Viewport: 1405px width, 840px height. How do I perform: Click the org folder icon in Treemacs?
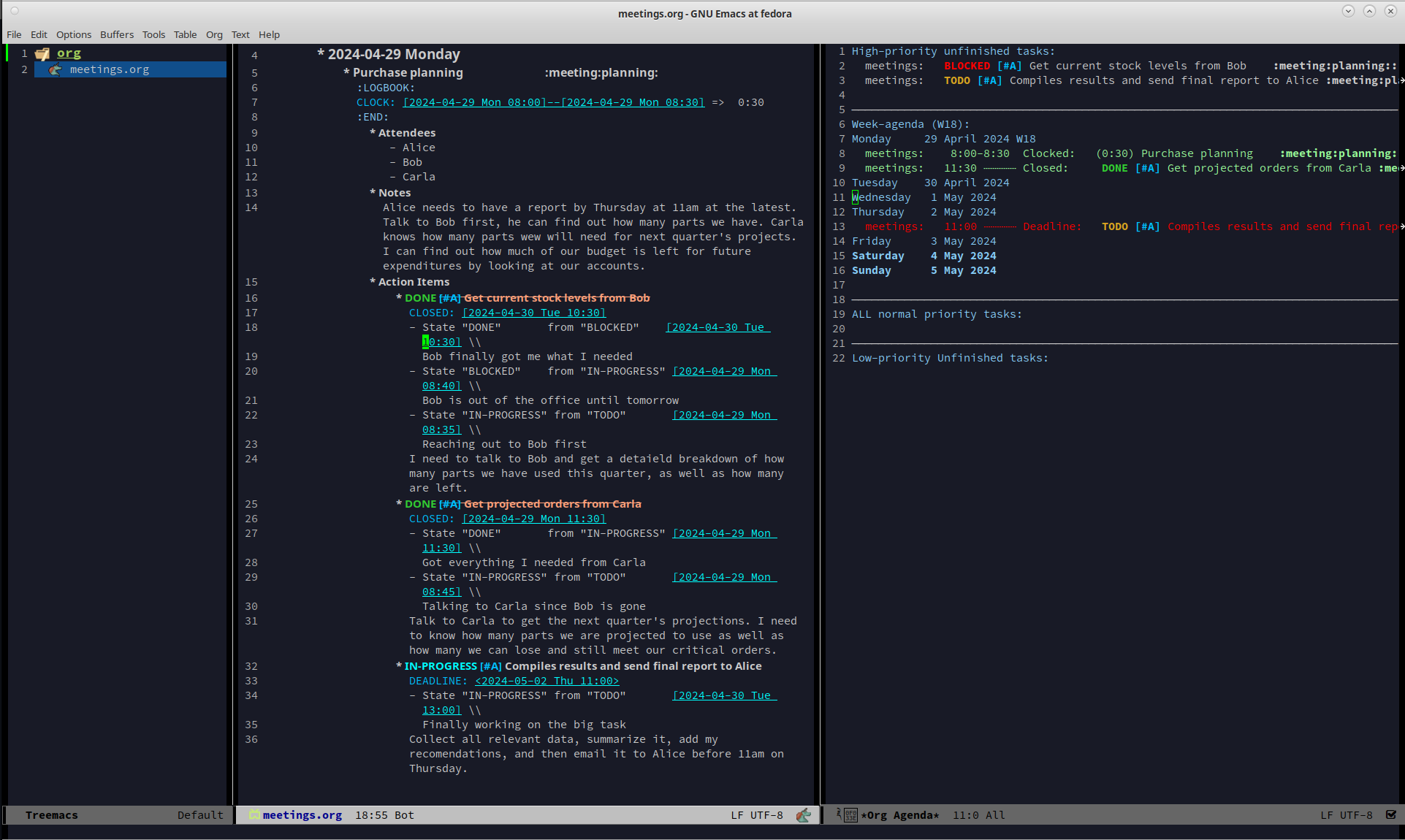pos(42,54)
